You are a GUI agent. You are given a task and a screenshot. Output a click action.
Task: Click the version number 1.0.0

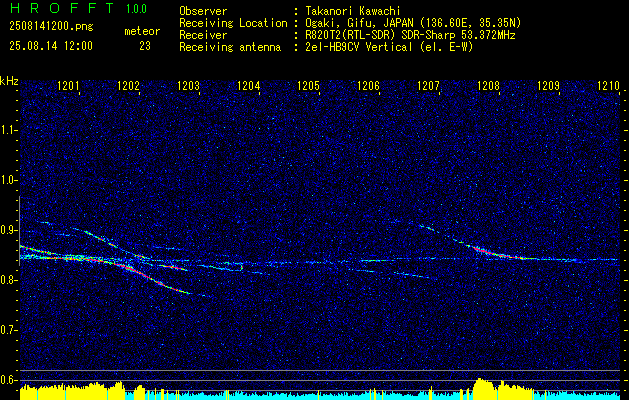[x=136, y=8]
